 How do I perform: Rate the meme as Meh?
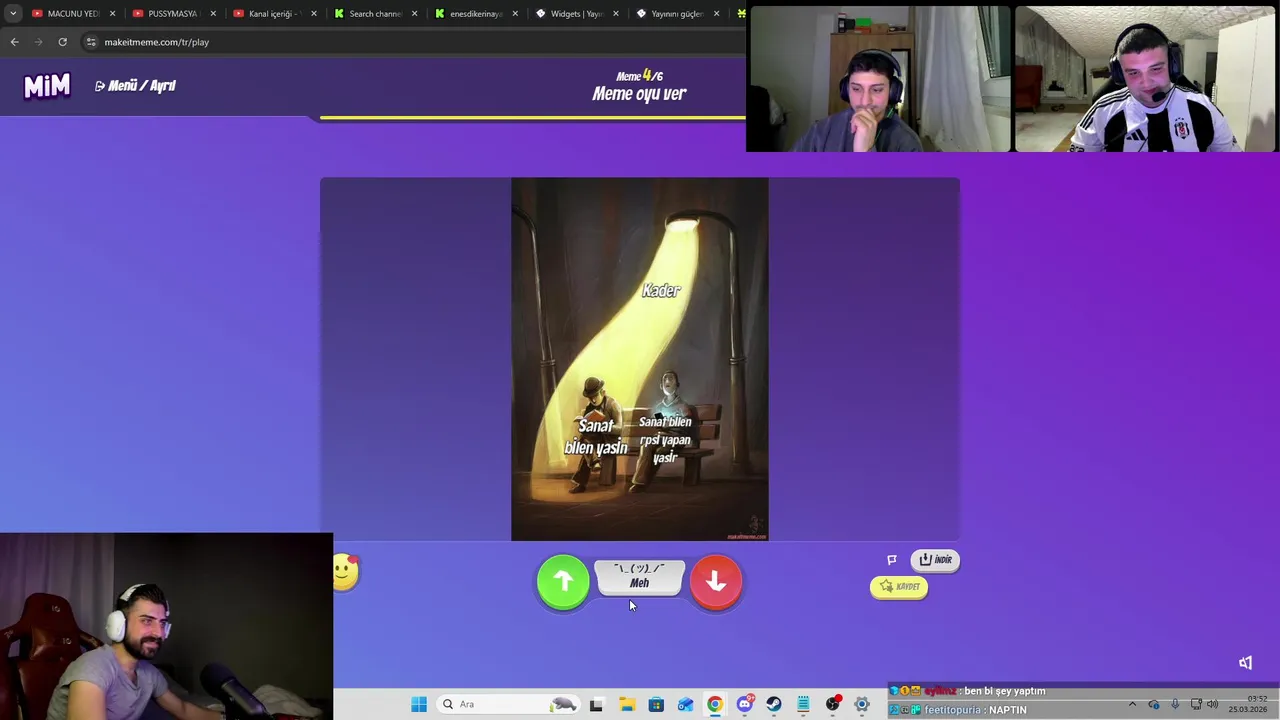[x=639, y=577]
